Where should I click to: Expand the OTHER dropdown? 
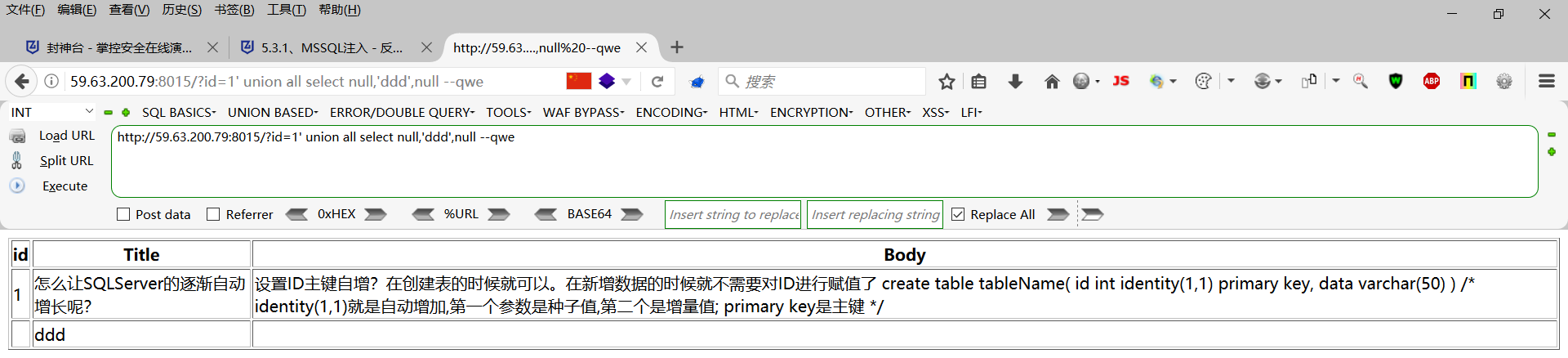click(x=888, y=113)
